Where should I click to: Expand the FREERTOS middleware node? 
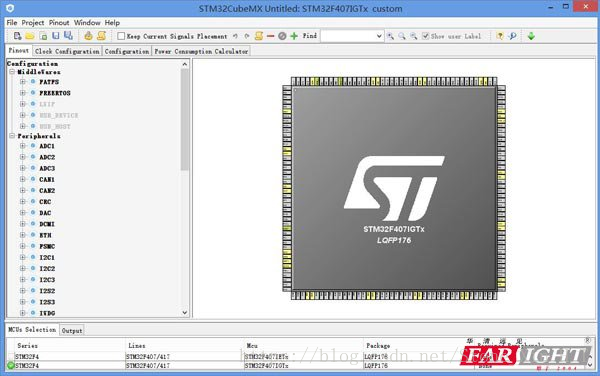coord(23,93)
